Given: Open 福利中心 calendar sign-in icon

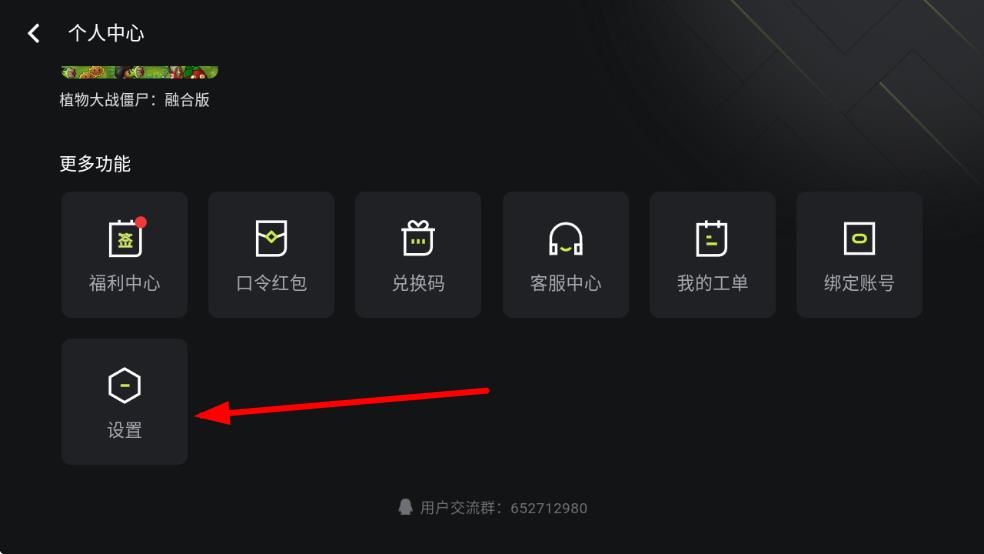Looking at the screenshot, I should pos(126,239).
